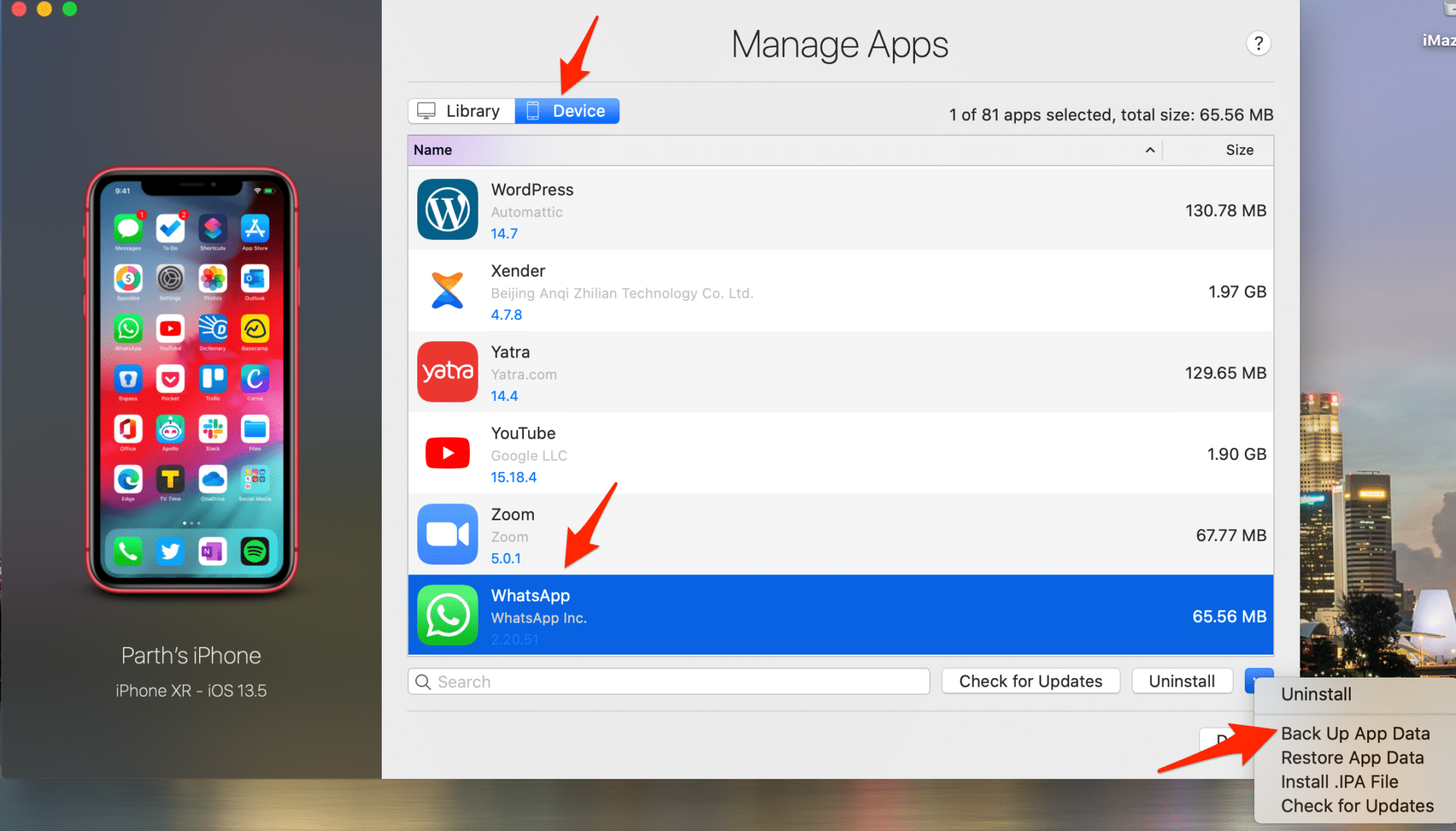Select the Zoom row in app list
Screen dimensions: 1456x831
click(x=839, y=535)
